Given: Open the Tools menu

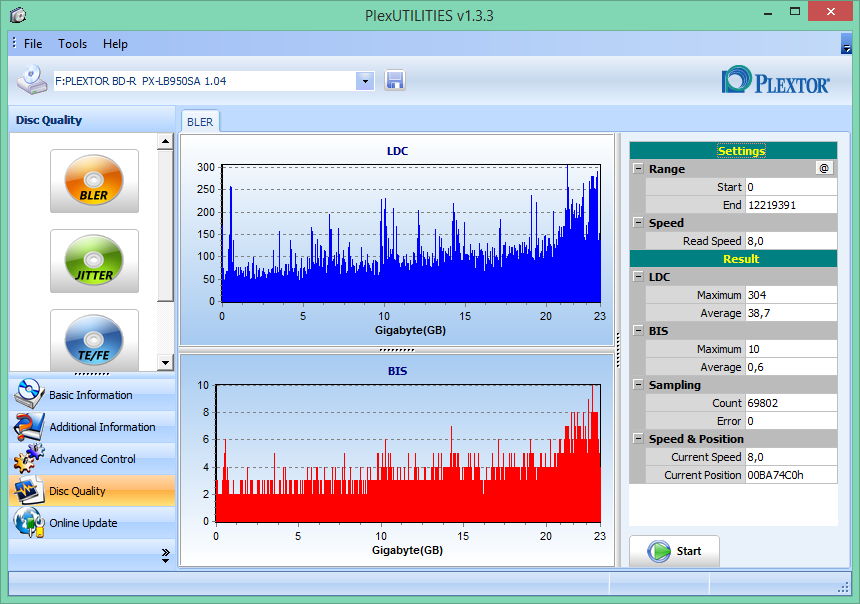Looking at the screenshot, I should [x=72, y=44].
